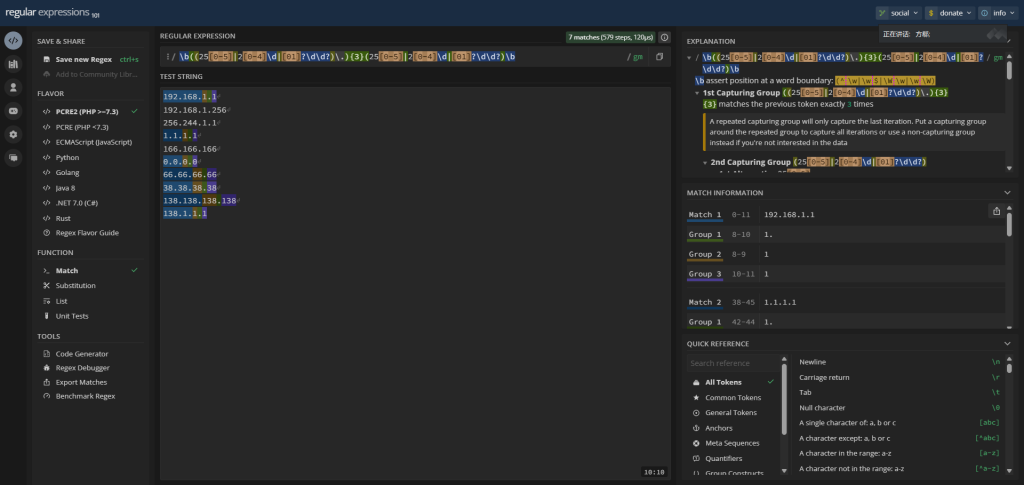Image resolution: width=1024 pixels, height=485 pixels.
Task: Click the Search reference input field
Action: (730, 363)
